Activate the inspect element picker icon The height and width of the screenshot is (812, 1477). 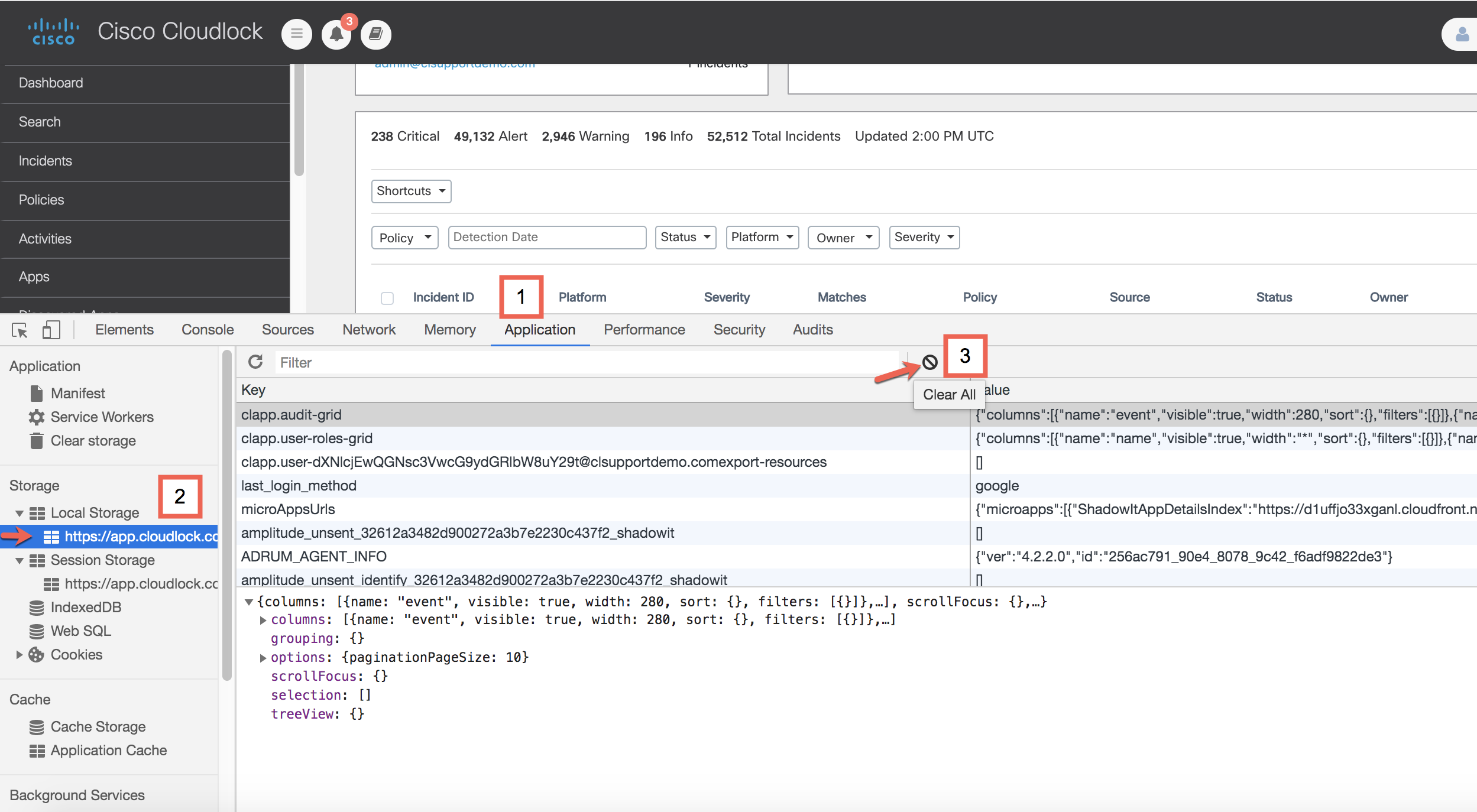[x=20, y=330]
